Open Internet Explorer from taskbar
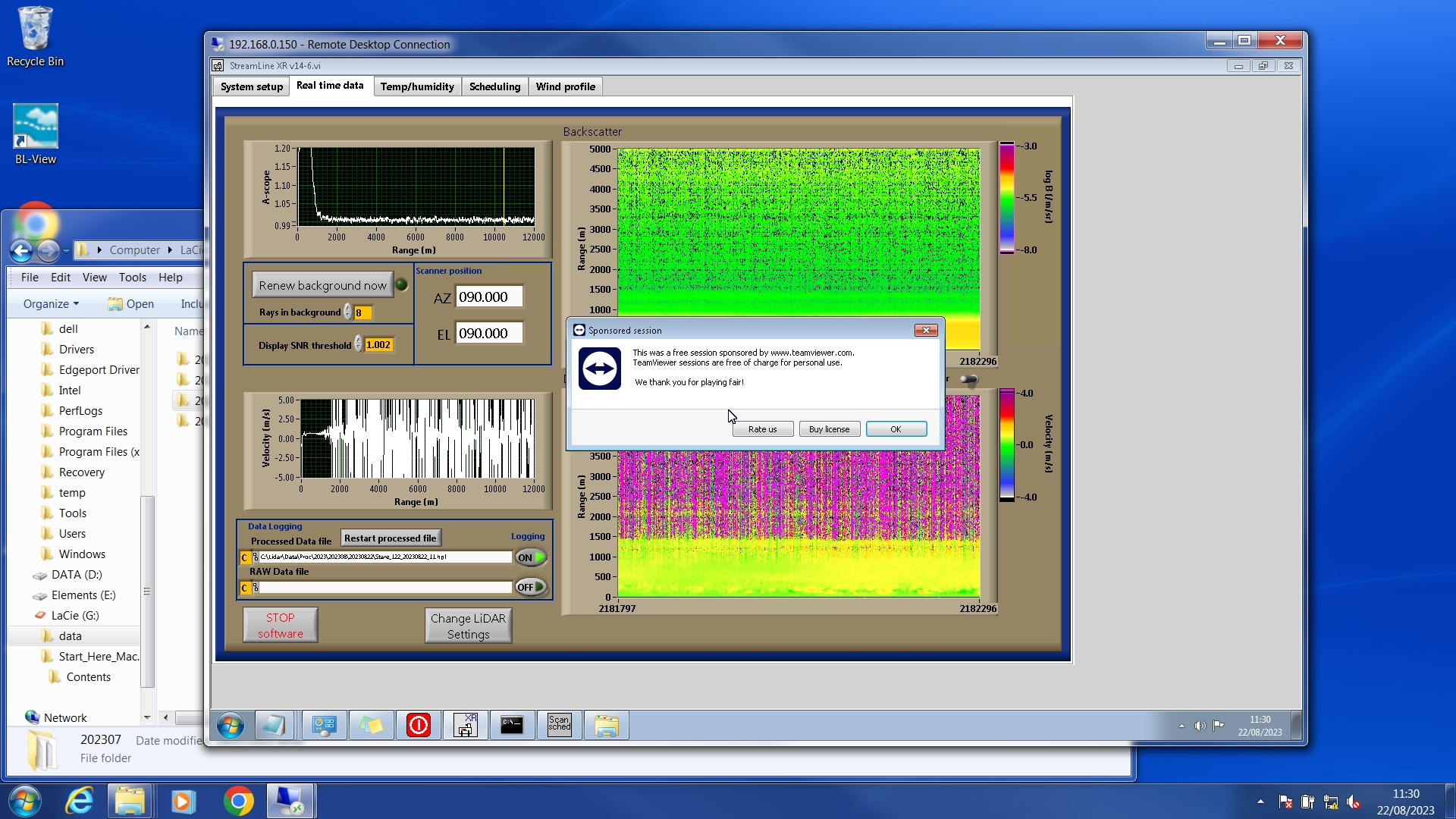The width and height of the screenshot is (1456, 819). coord(79,801)
